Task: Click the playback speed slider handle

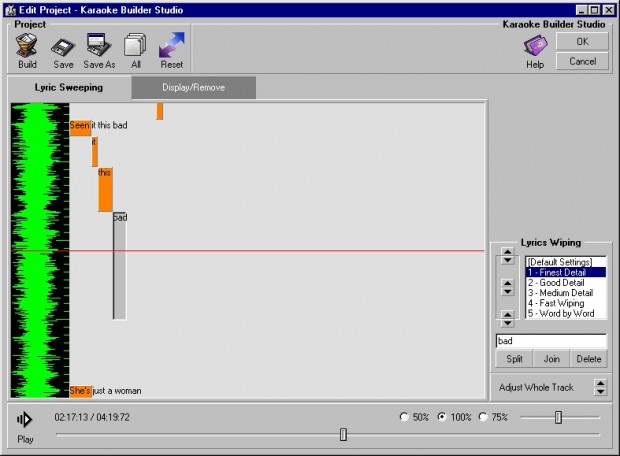Action: coord(558,417)
